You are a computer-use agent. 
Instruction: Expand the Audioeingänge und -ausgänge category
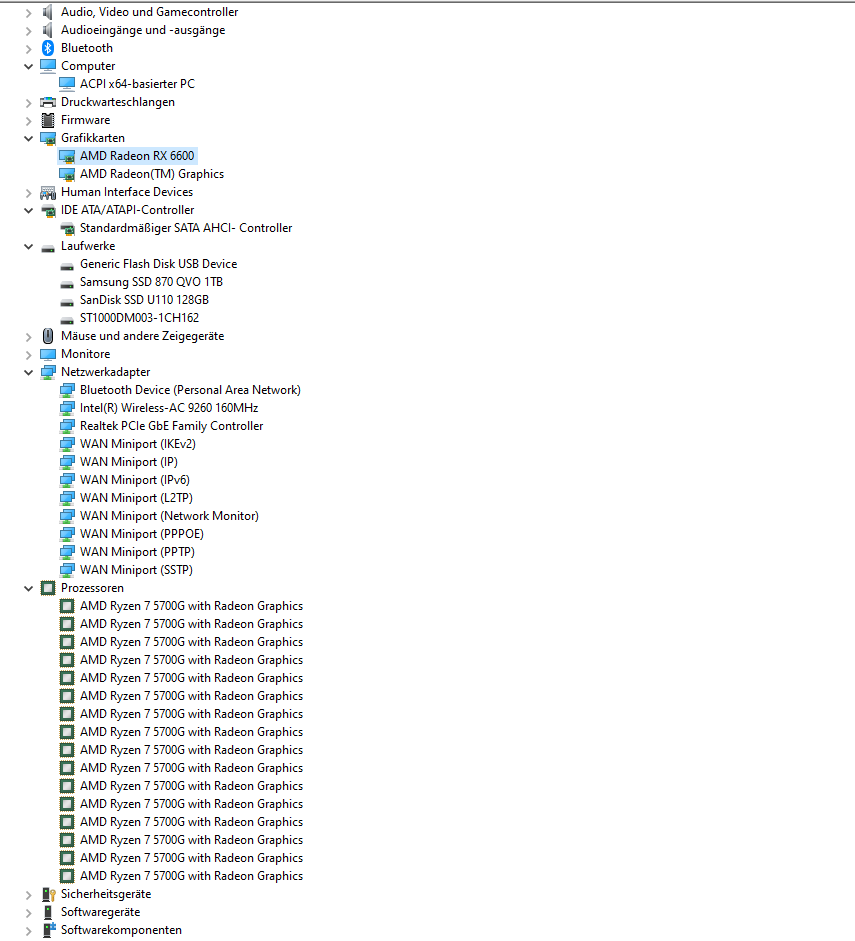tap(28, 31)
